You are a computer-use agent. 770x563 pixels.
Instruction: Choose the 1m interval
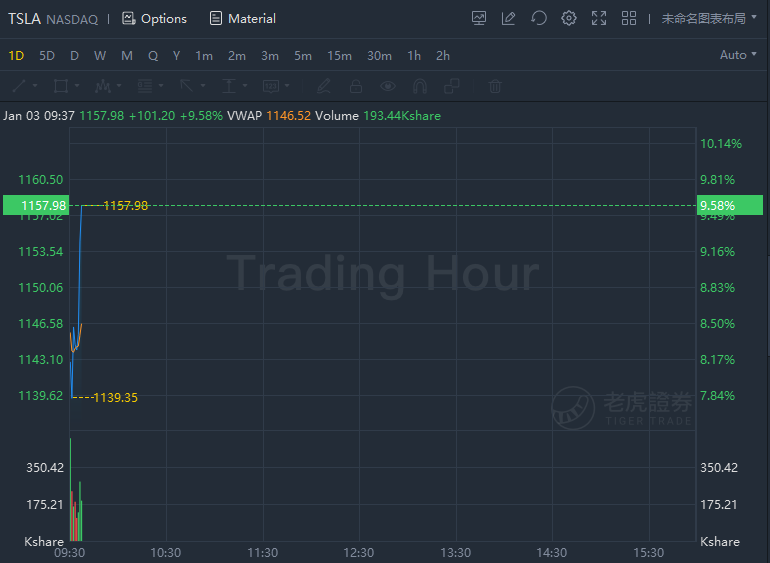pyautogui.click(x=204, y=56)
